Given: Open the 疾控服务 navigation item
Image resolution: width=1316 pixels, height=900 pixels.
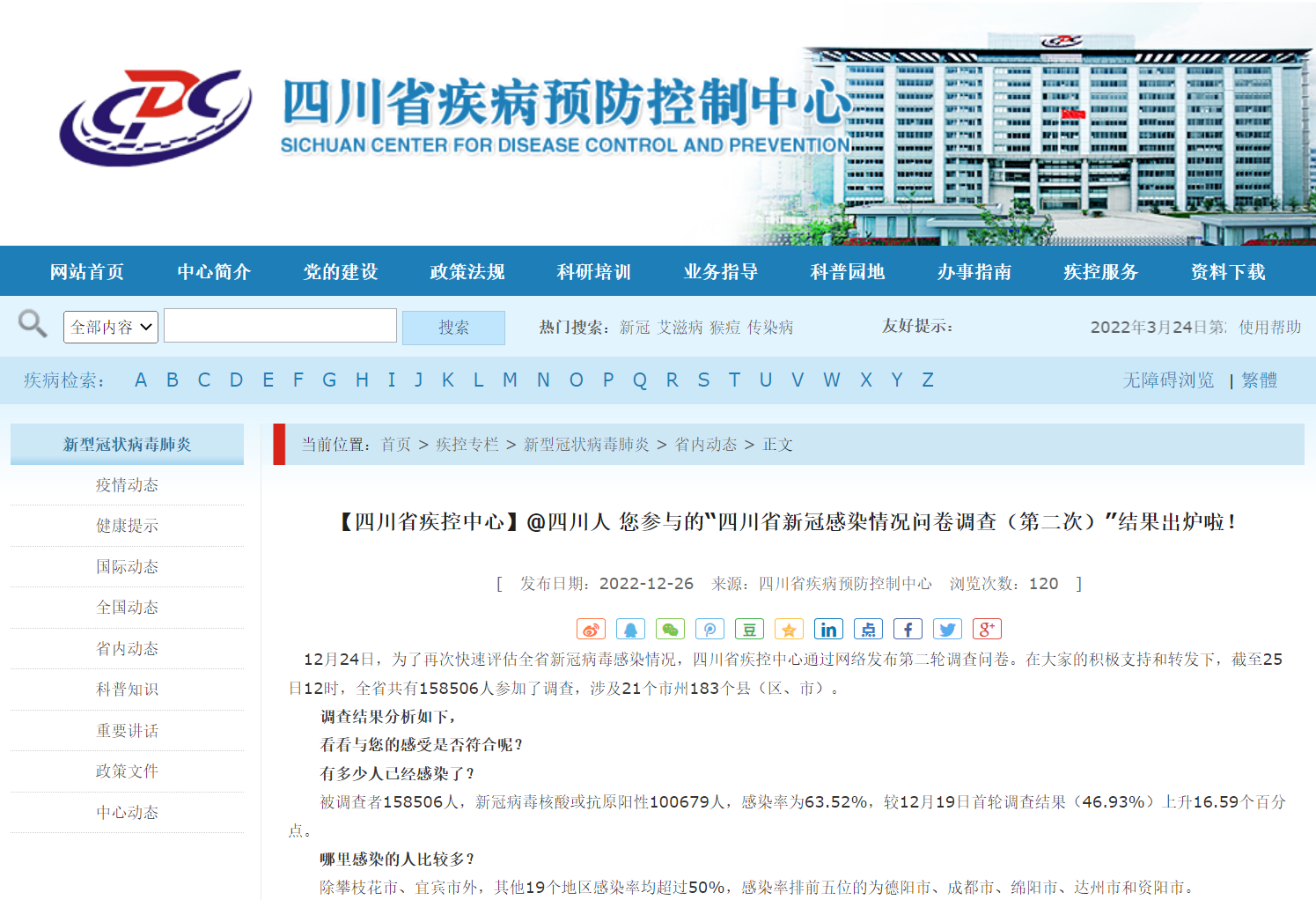Looking at the screenshot, I should (x=1101, y=271).
